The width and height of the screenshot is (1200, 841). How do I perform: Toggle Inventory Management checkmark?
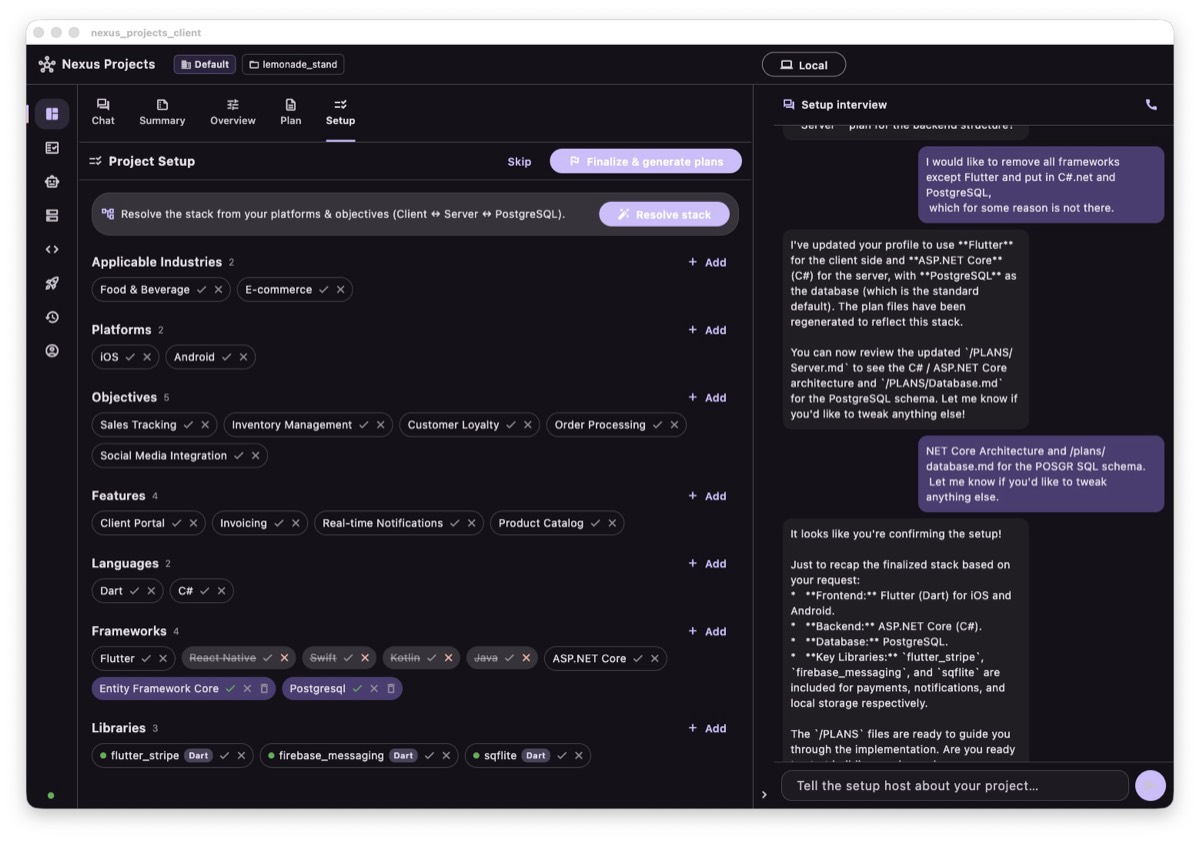point(363,425)
